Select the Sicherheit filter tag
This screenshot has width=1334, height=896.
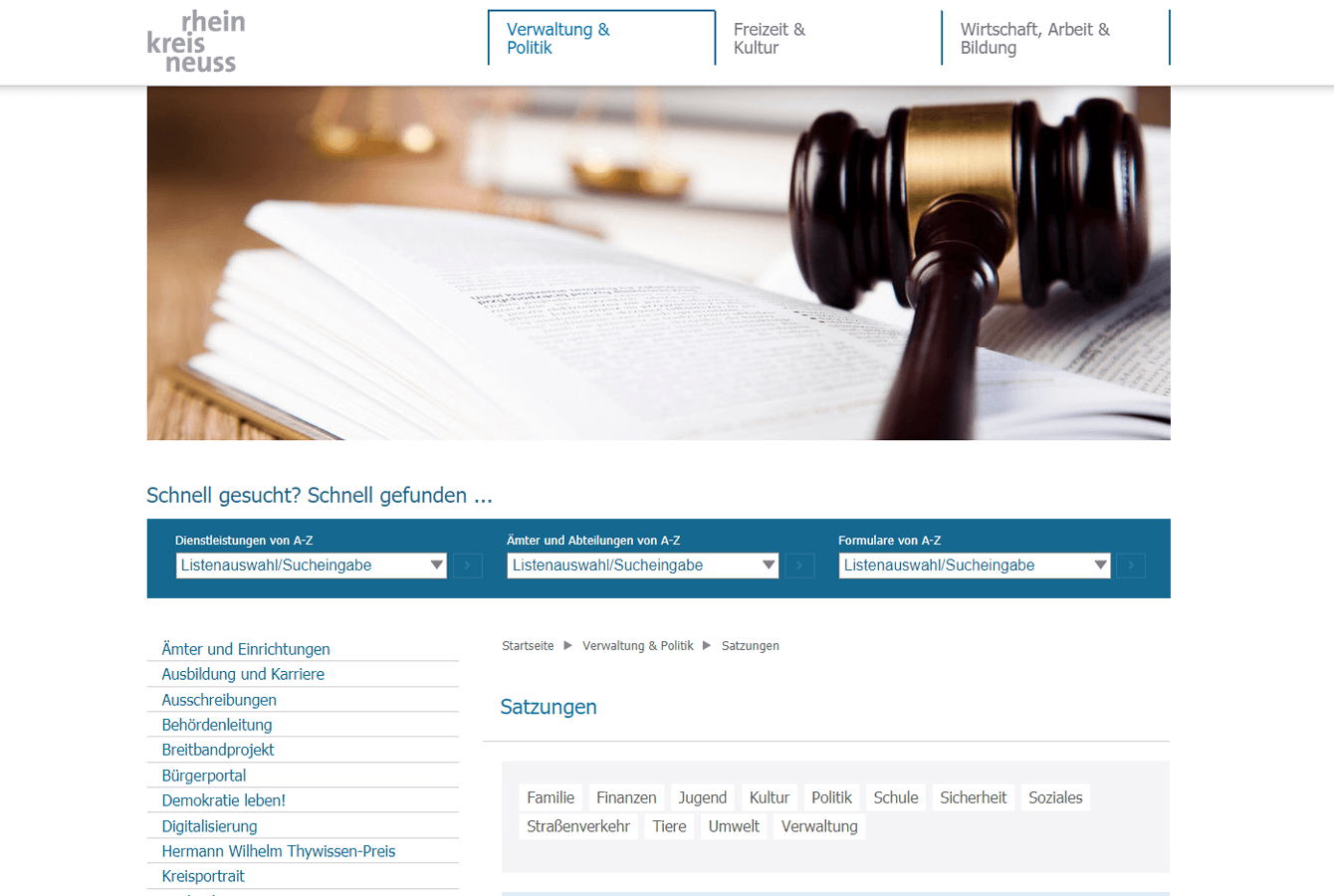tap(973, 797)
